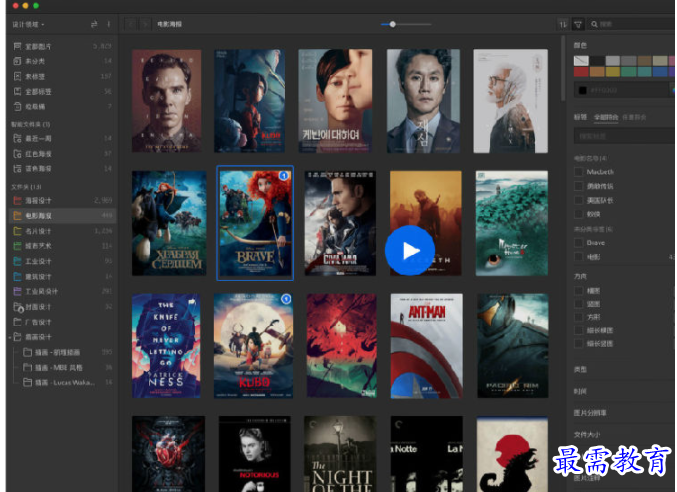Open subfolder 插画 - 肌理插画

[67, 352]
